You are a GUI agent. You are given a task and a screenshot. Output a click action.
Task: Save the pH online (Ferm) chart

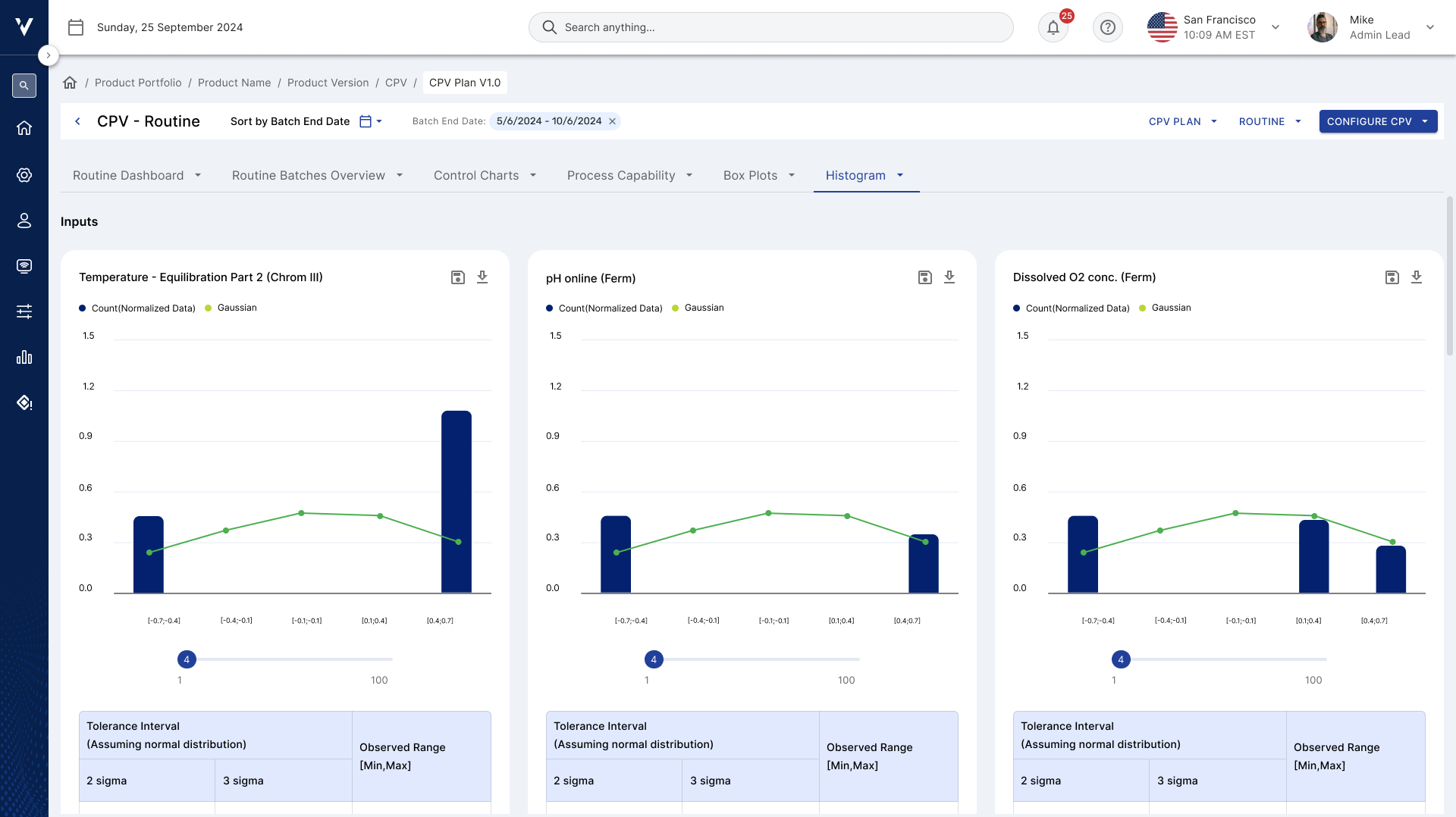(924, 277)
